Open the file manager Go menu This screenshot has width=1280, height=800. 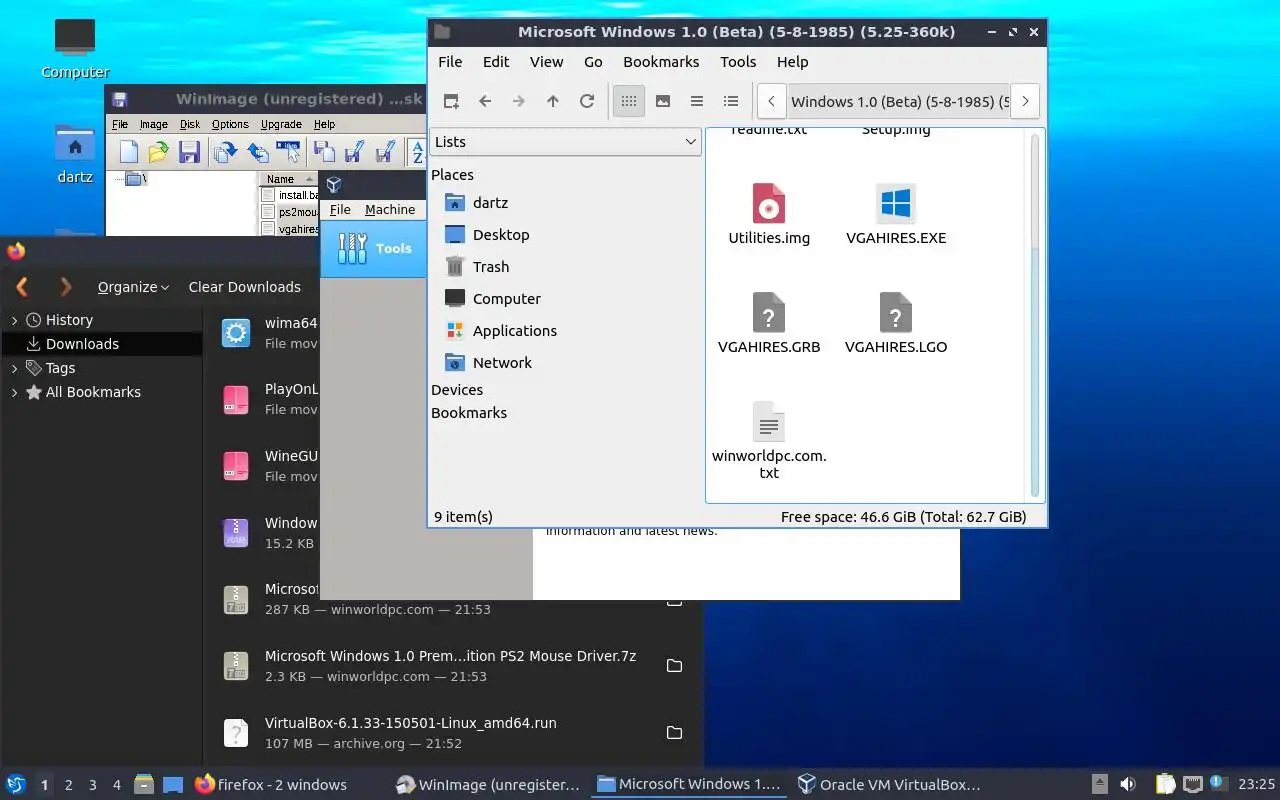click(593, 62)
